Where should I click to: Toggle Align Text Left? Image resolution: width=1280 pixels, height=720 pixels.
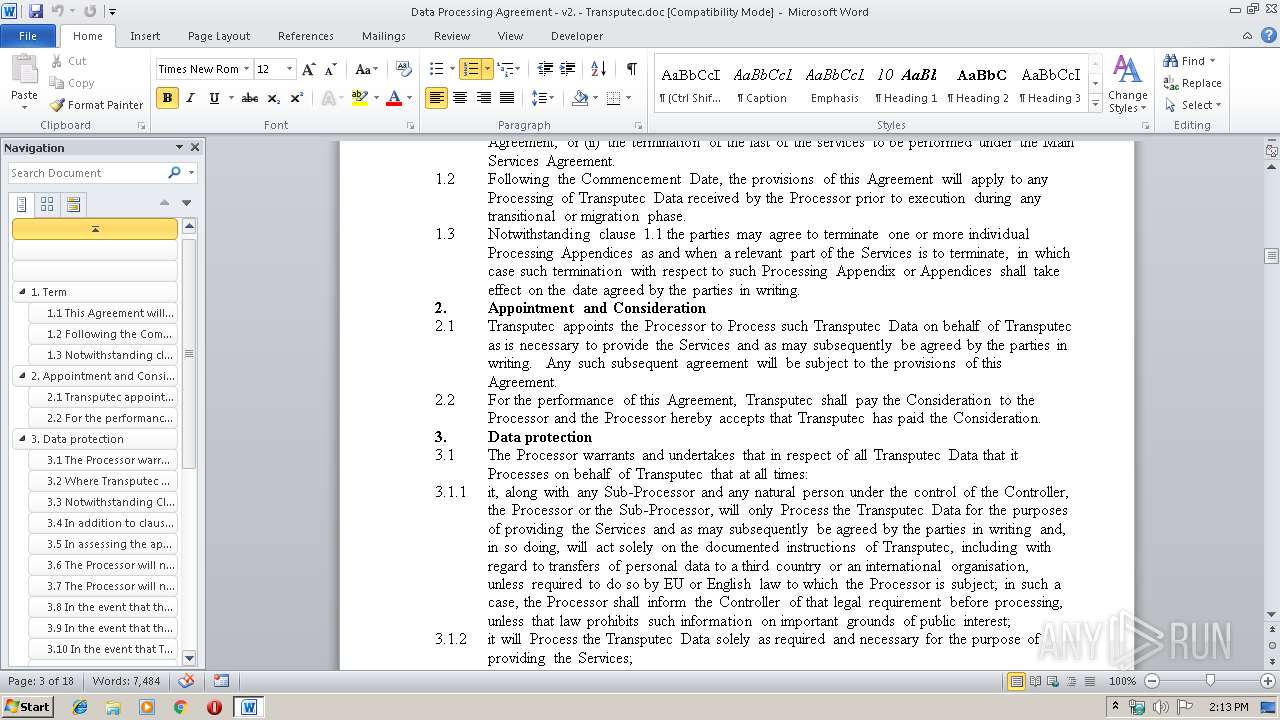click(x=436, y=98)
